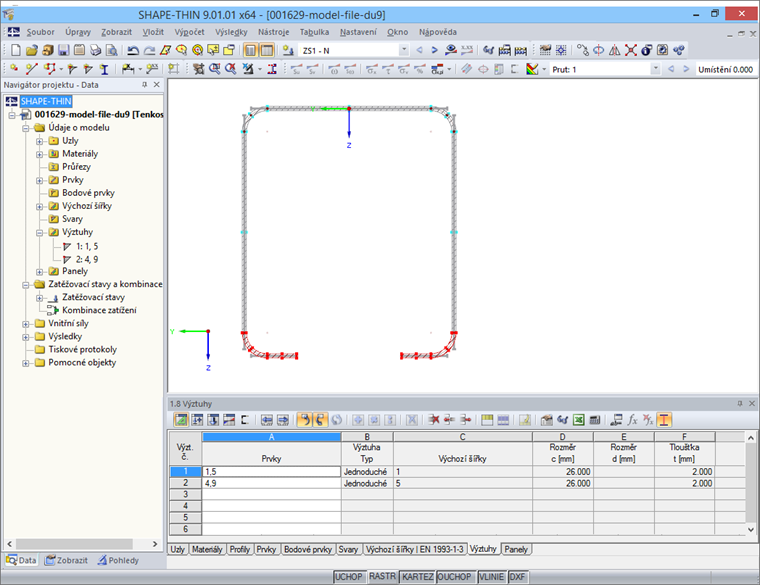Switch to the Svary table tab
The image size is (760, 585).
pyautogui.click(x=348, y=549)
